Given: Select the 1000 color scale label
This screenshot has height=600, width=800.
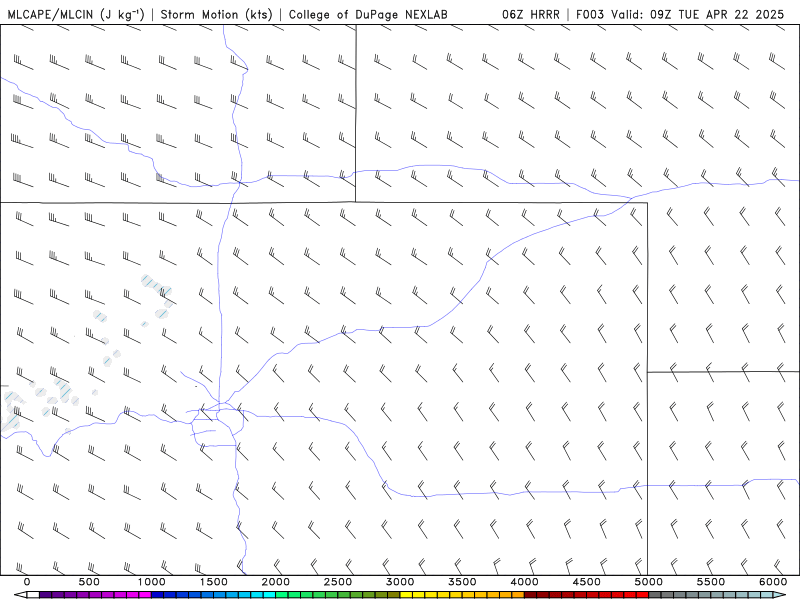Looking at the screenshot, I should point(152,582).
